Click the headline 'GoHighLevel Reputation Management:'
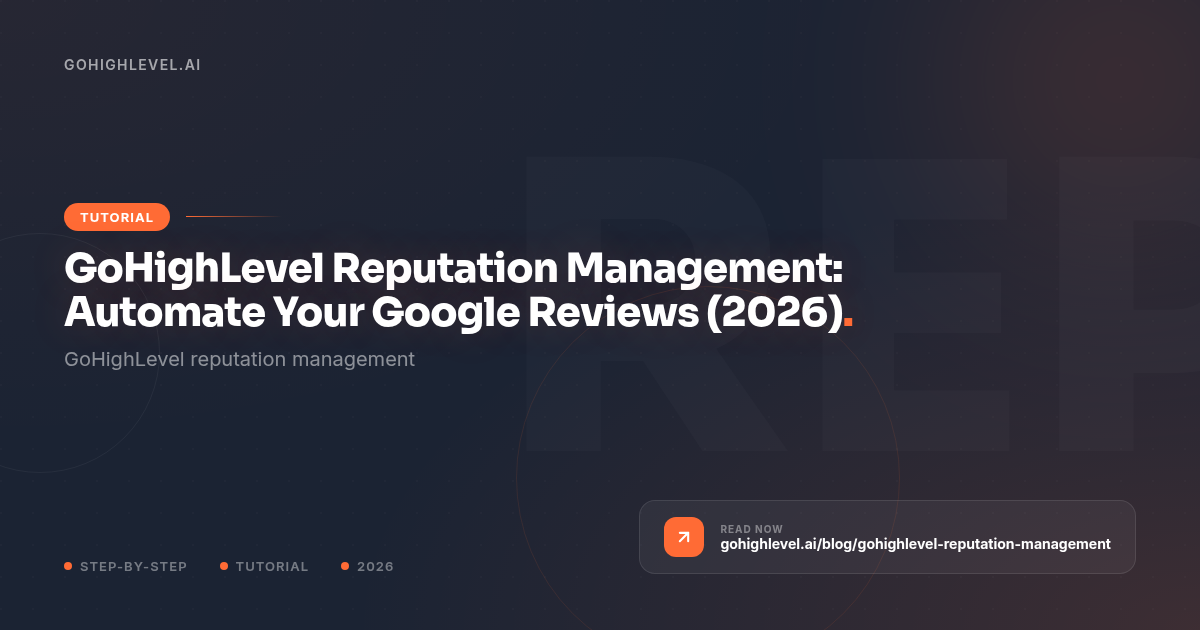This screenshot has width=1200, height=630. tap(454, 269)
